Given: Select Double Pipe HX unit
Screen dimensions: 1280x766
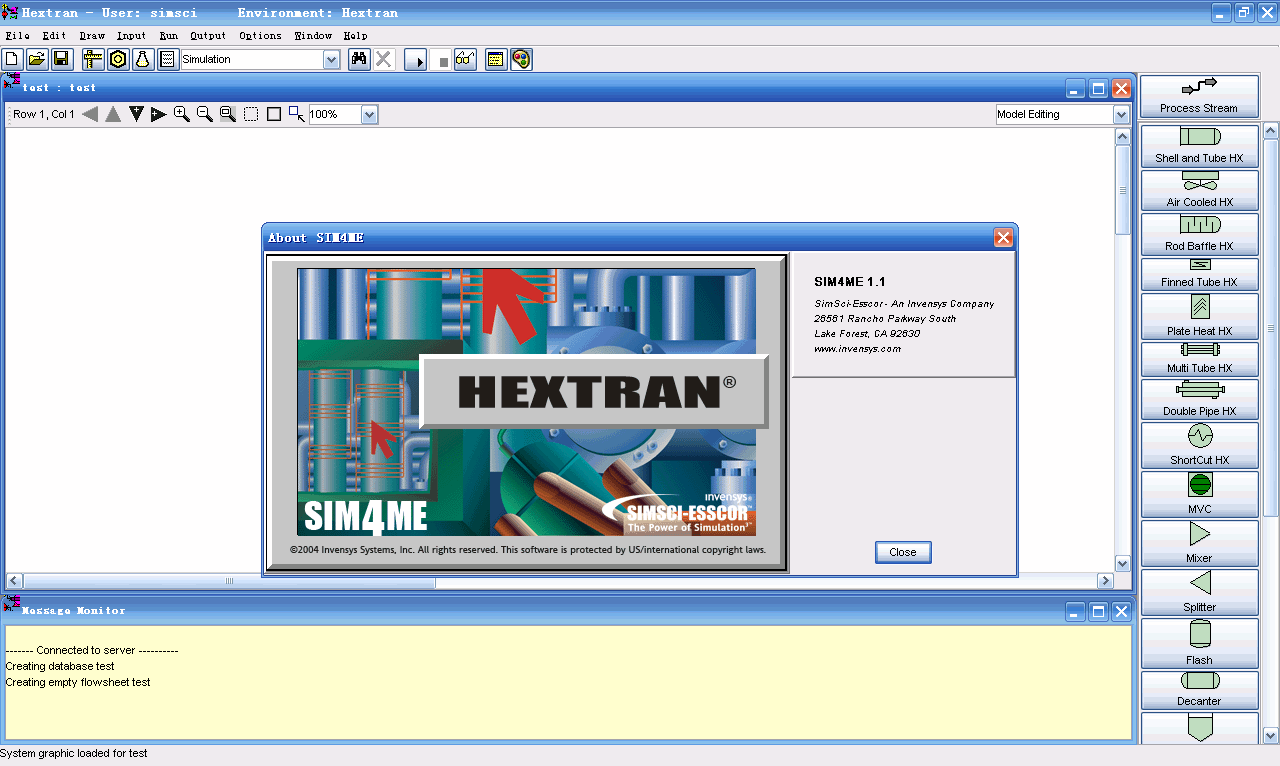Looking at the screenshot, I should tap(1199, 399).
